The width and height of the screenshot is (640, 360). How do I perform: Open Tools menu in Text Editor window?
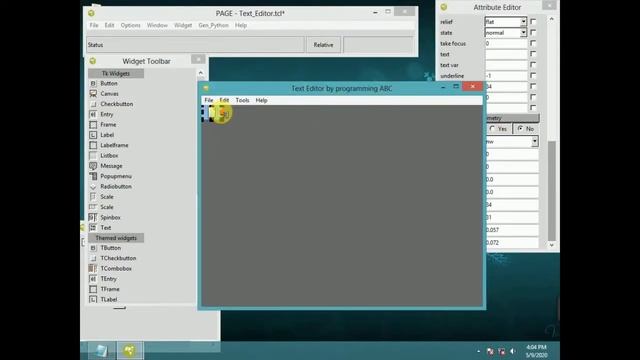click(x=242, y=100)
